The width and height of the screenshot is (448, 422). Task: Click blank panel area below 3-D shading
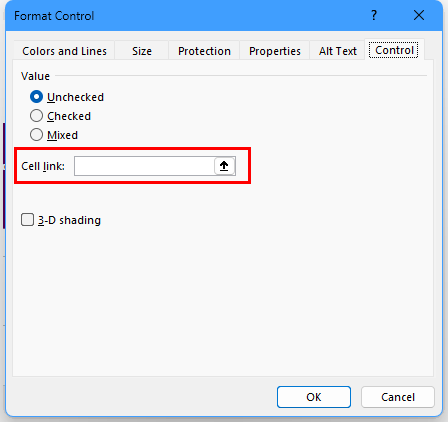(x=223, y=300)
